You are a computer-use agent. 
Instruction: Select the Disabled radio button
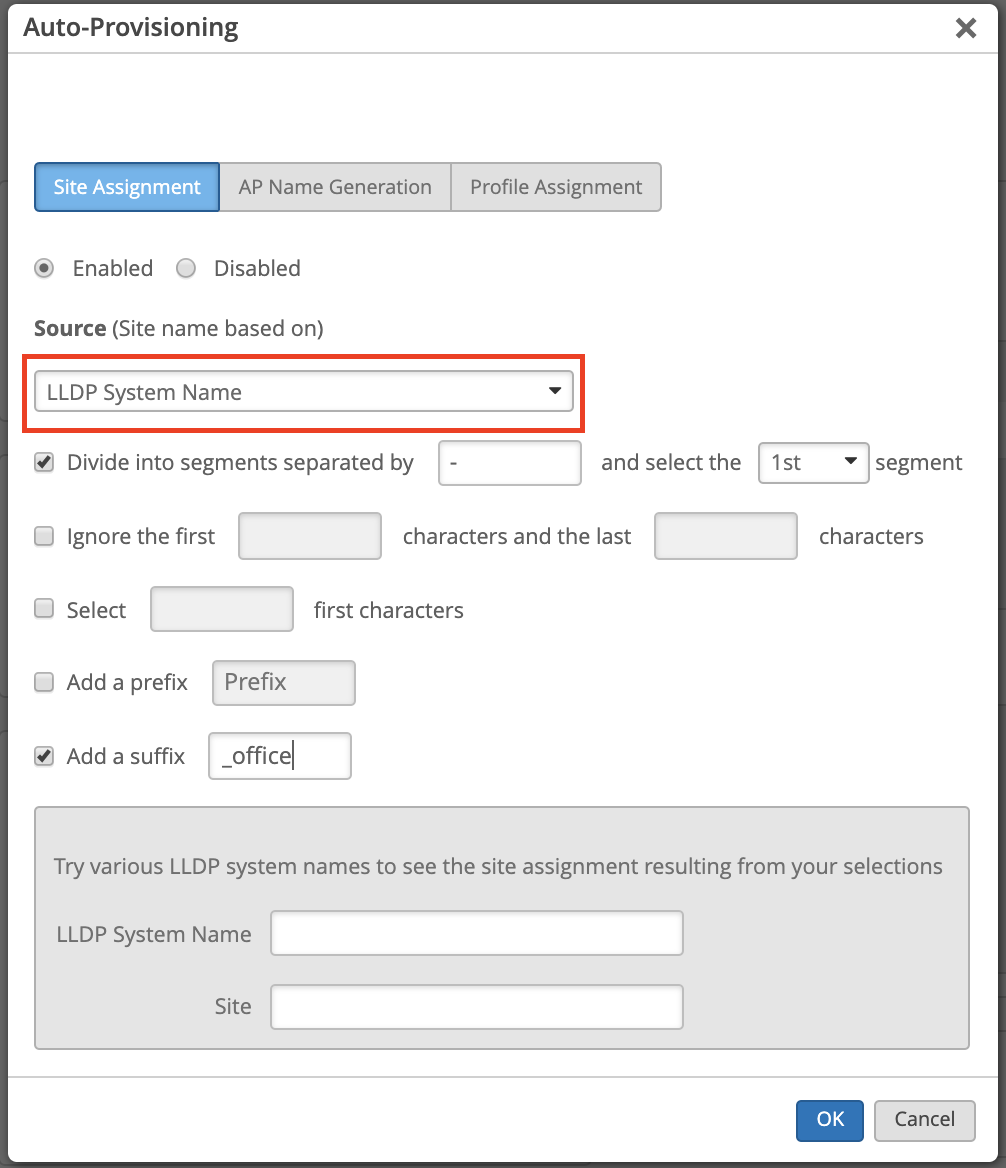pos(186,268)
